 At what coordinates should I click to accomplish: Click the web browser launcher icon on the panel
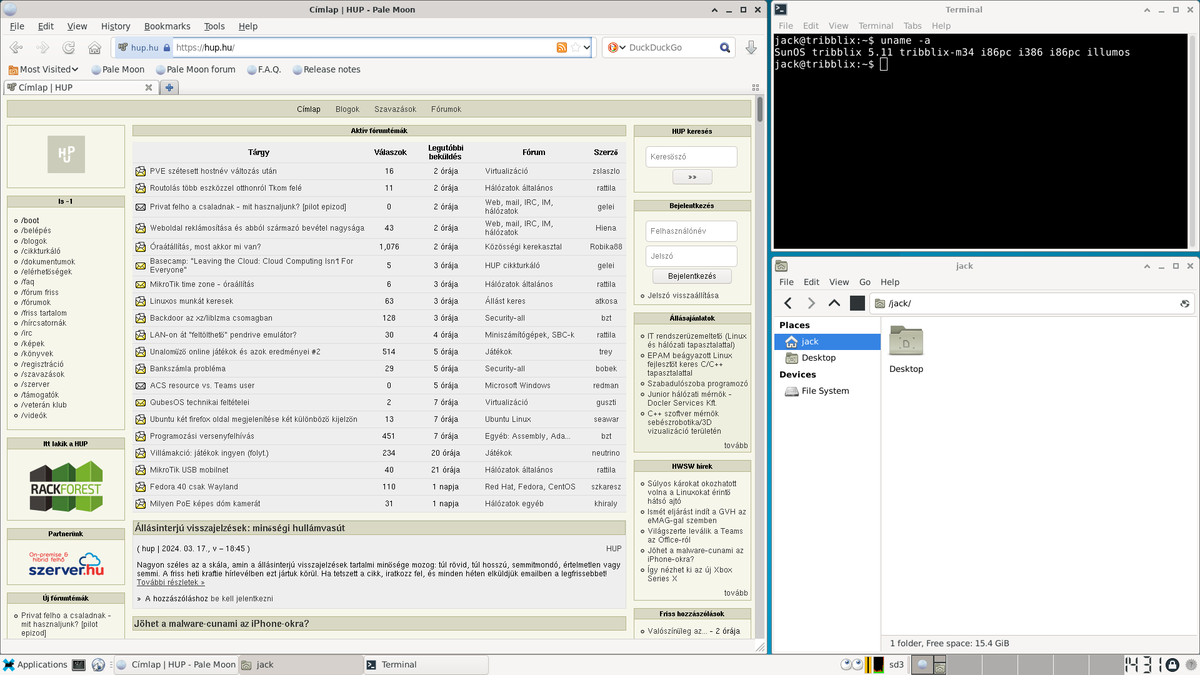click(x=98, y=664)
